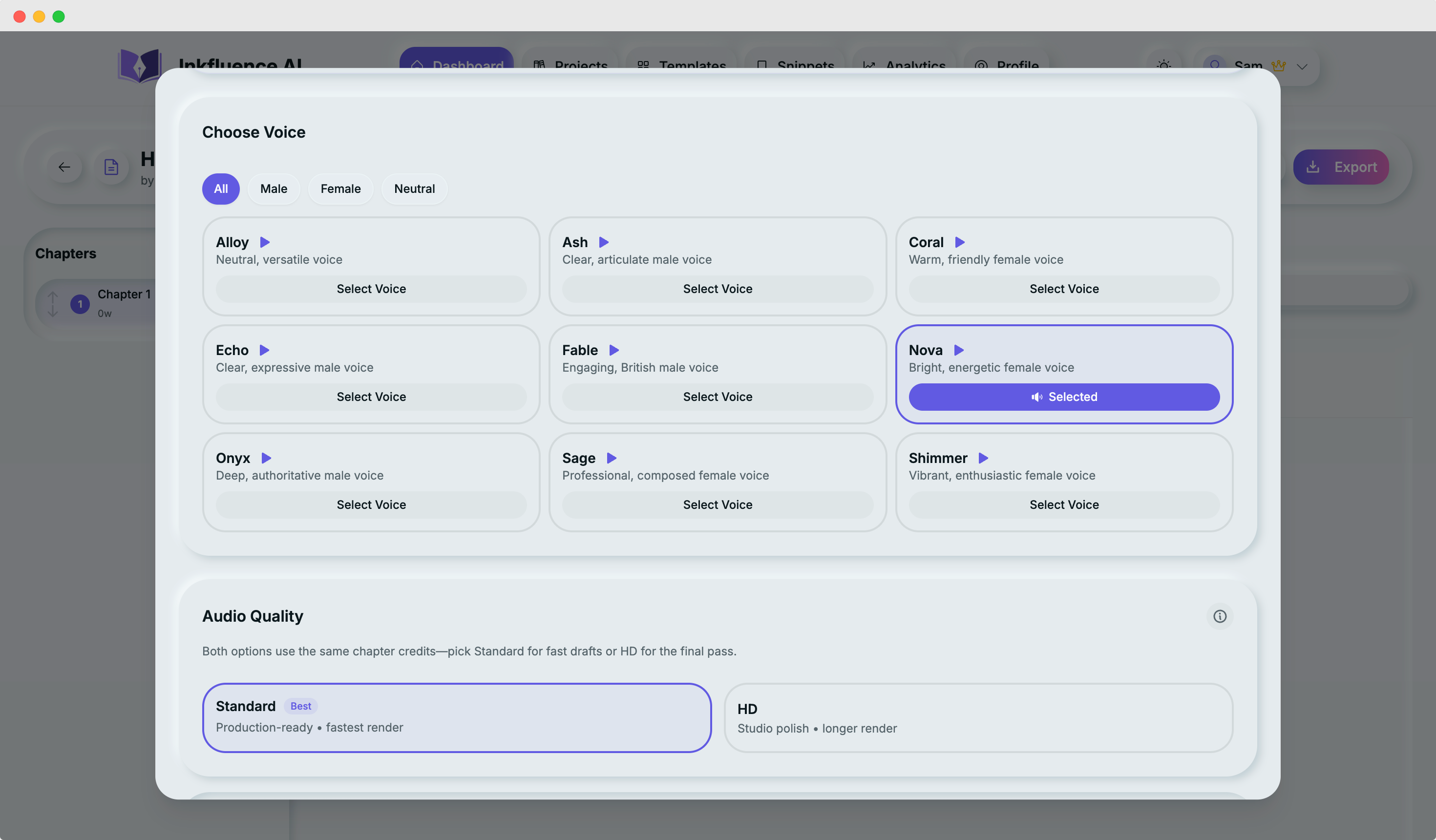Choose the Standard audio quality option
The image size is (1436, 840).
(456, 717)
